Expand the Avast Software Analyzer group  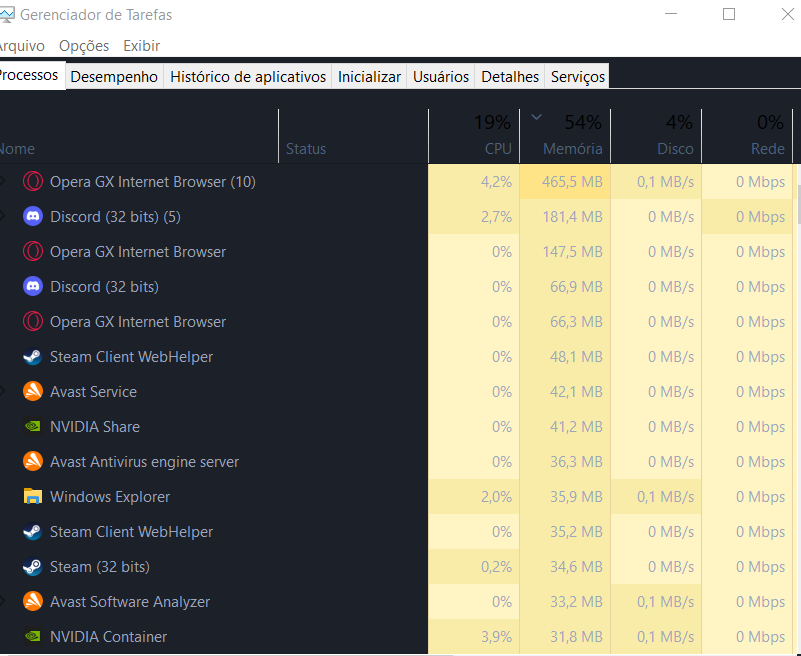point(3,601)
